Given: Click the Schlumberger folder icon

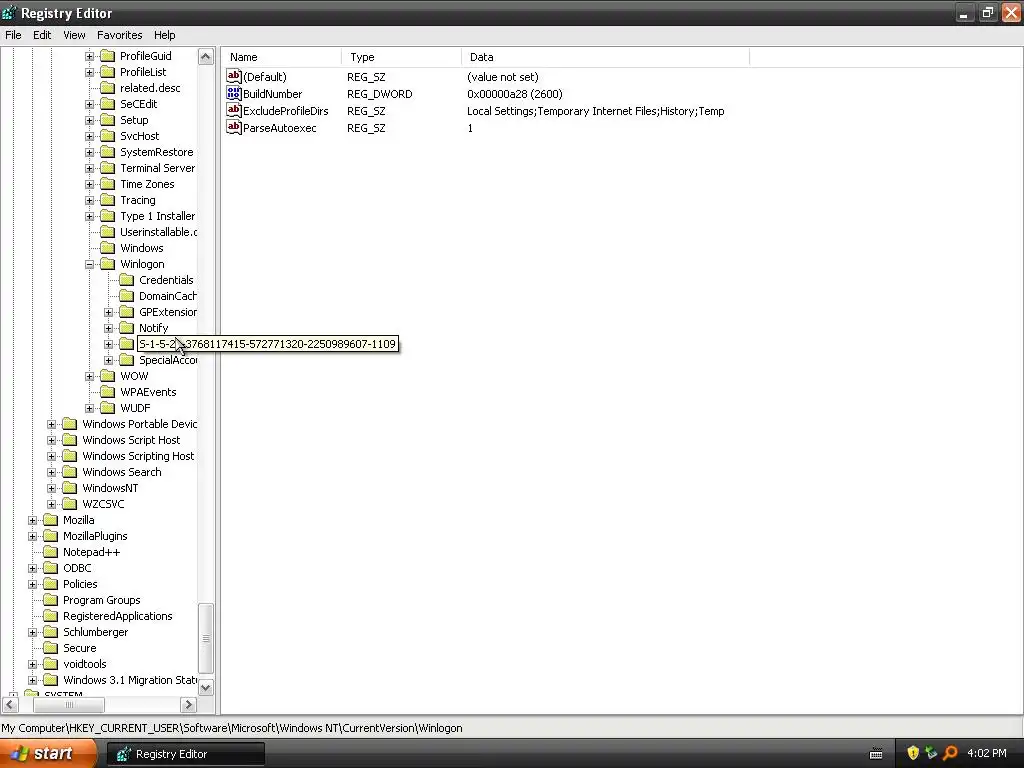Looking at the screenshot, I should coord(50,632).
